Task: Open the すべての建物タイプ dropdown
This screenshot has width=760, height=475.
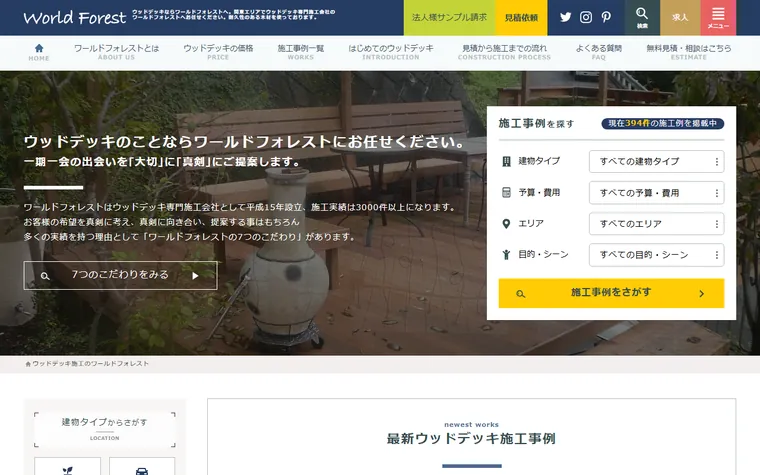Action: [x=656, y=161]
